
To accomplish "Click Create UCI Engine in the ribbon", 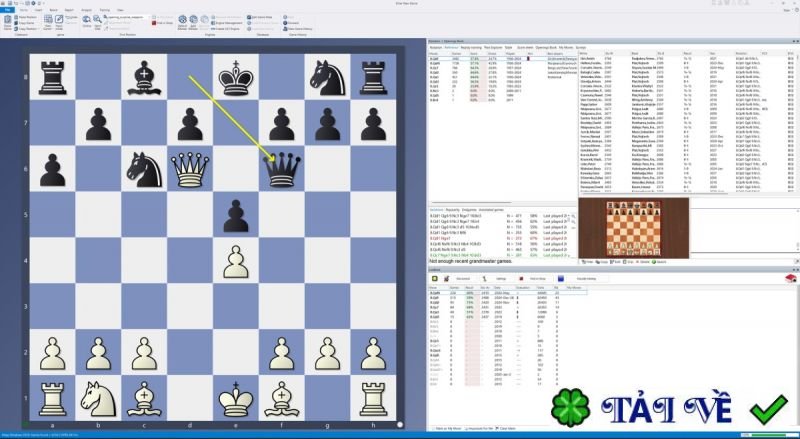I will pos(225,29).
